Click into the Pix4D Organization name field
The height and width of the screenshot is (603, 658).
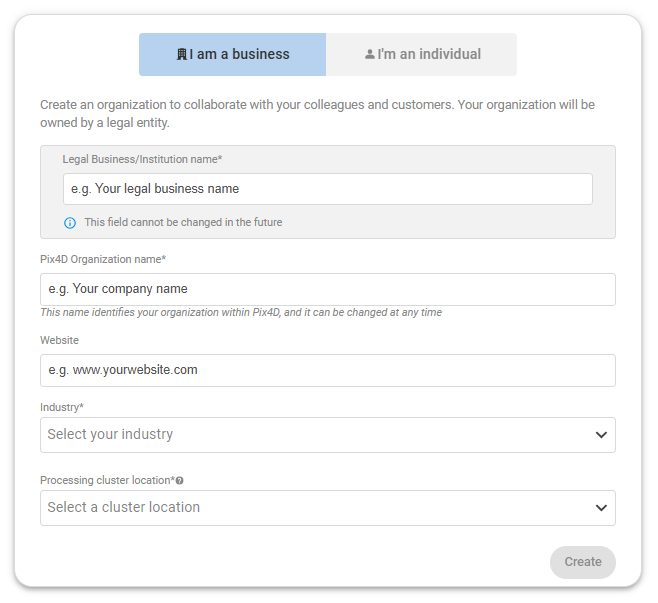(x=327, y=290)
